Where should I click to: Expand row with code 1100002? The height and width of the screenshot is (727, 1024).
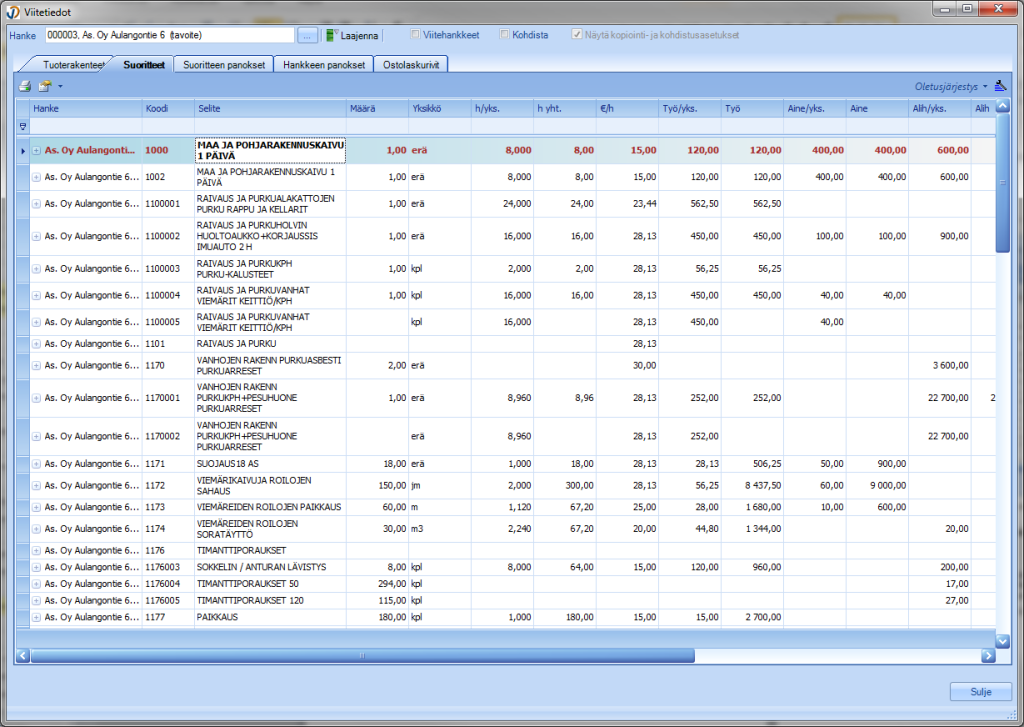coord(37,236)
